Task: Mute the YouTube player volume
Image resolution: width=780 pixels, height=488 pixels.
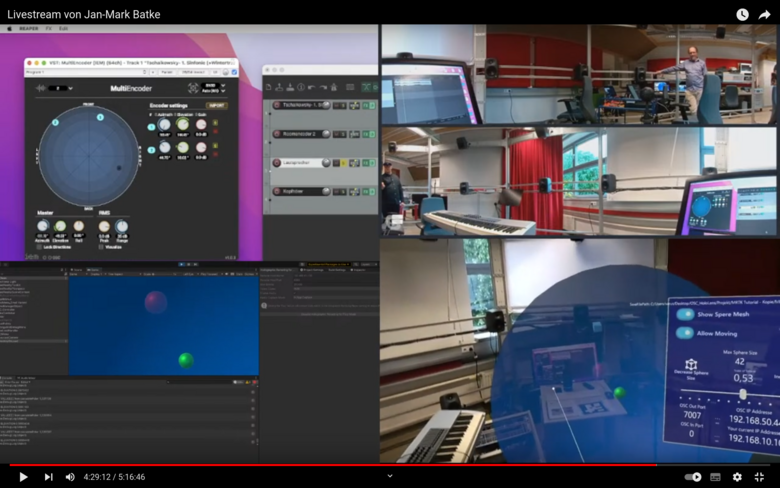Action: point(70,477)
